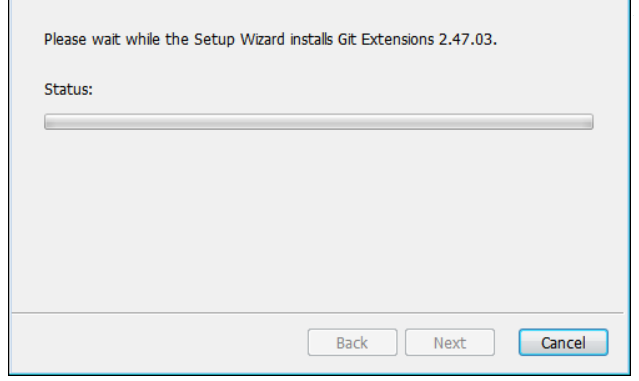Go to previous wizard page via Back
Viewport: 639px width, 381px height.
(353, 342)
